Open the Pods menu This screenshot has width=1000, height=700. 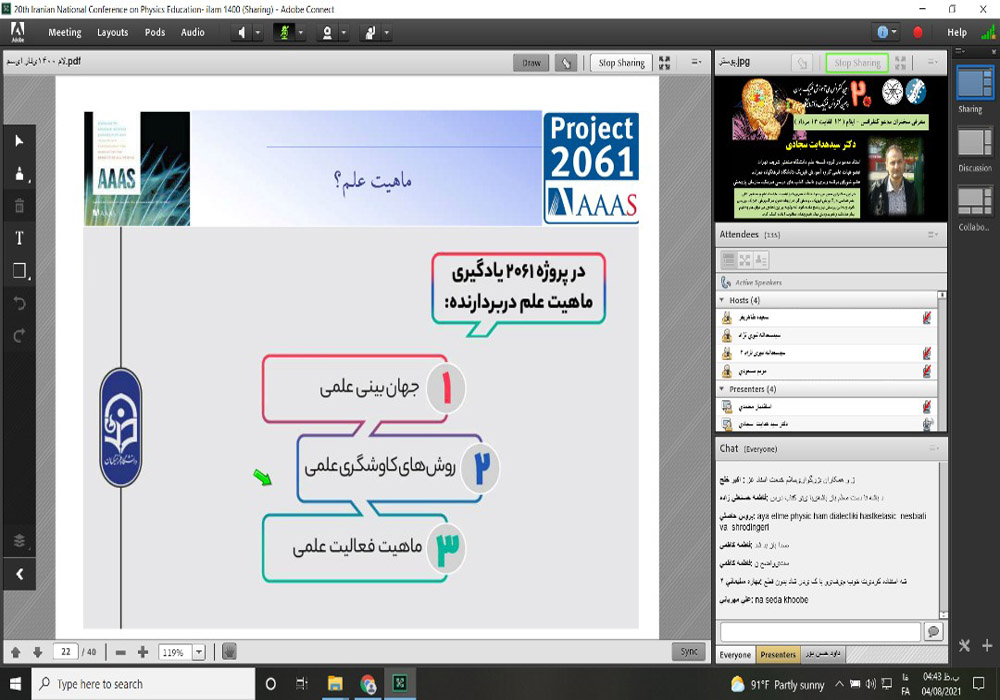(154, 32)
